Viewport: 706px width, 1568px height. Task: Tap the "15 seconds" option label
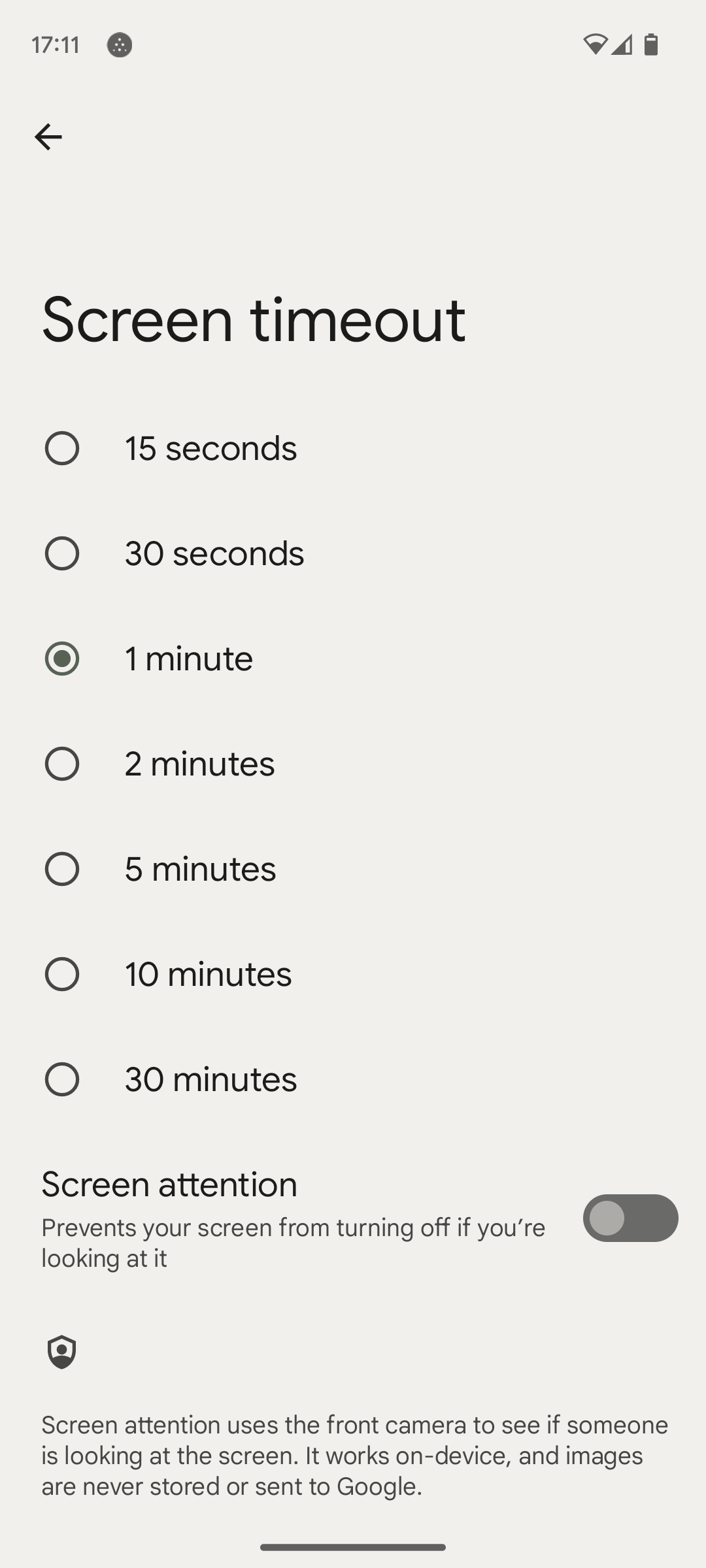coord(210,448)
